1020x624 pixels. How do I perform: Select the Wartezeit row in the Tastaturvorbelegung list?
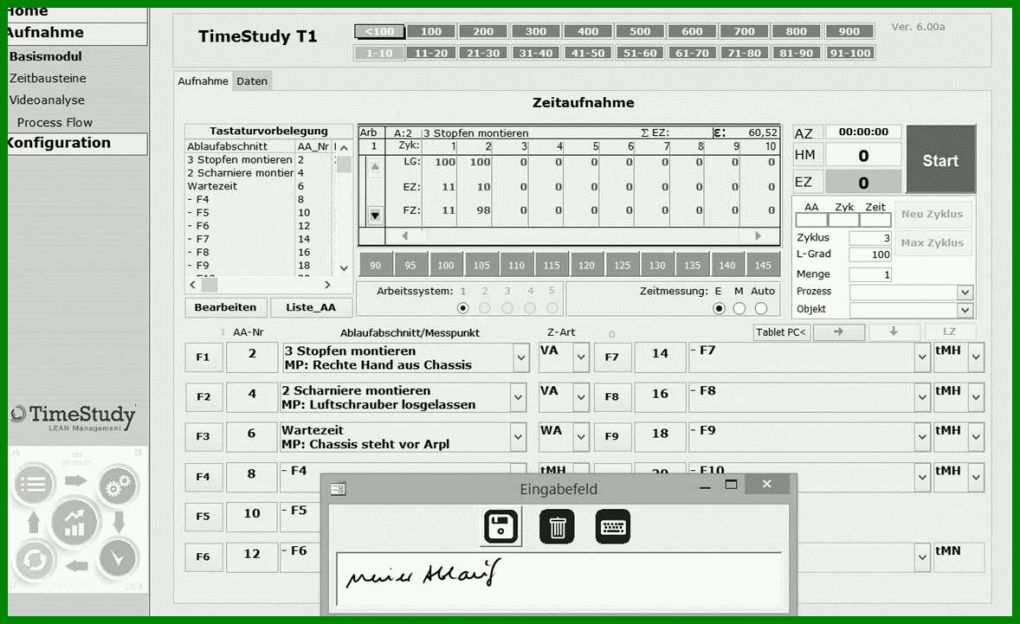click(260, 186)
